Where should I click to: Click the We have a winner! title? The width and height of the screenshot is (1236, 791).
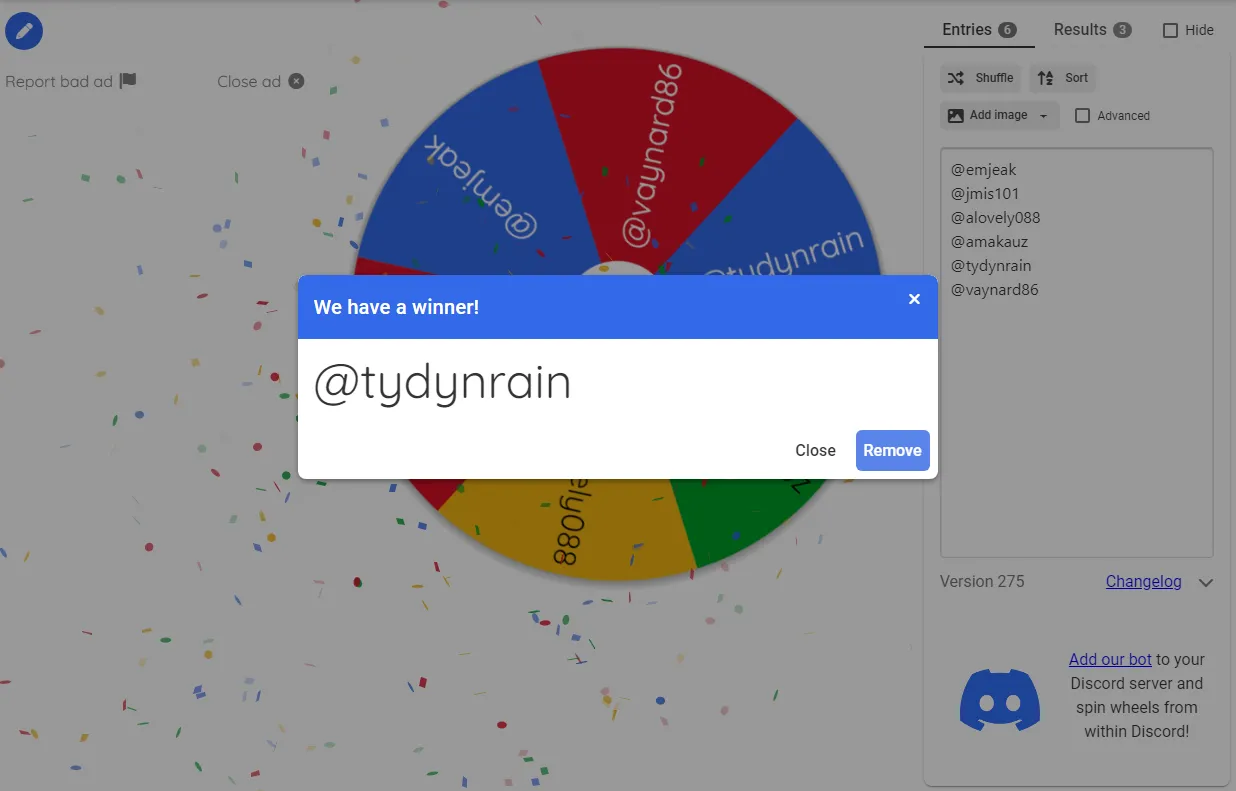click(x=396, y=307)
